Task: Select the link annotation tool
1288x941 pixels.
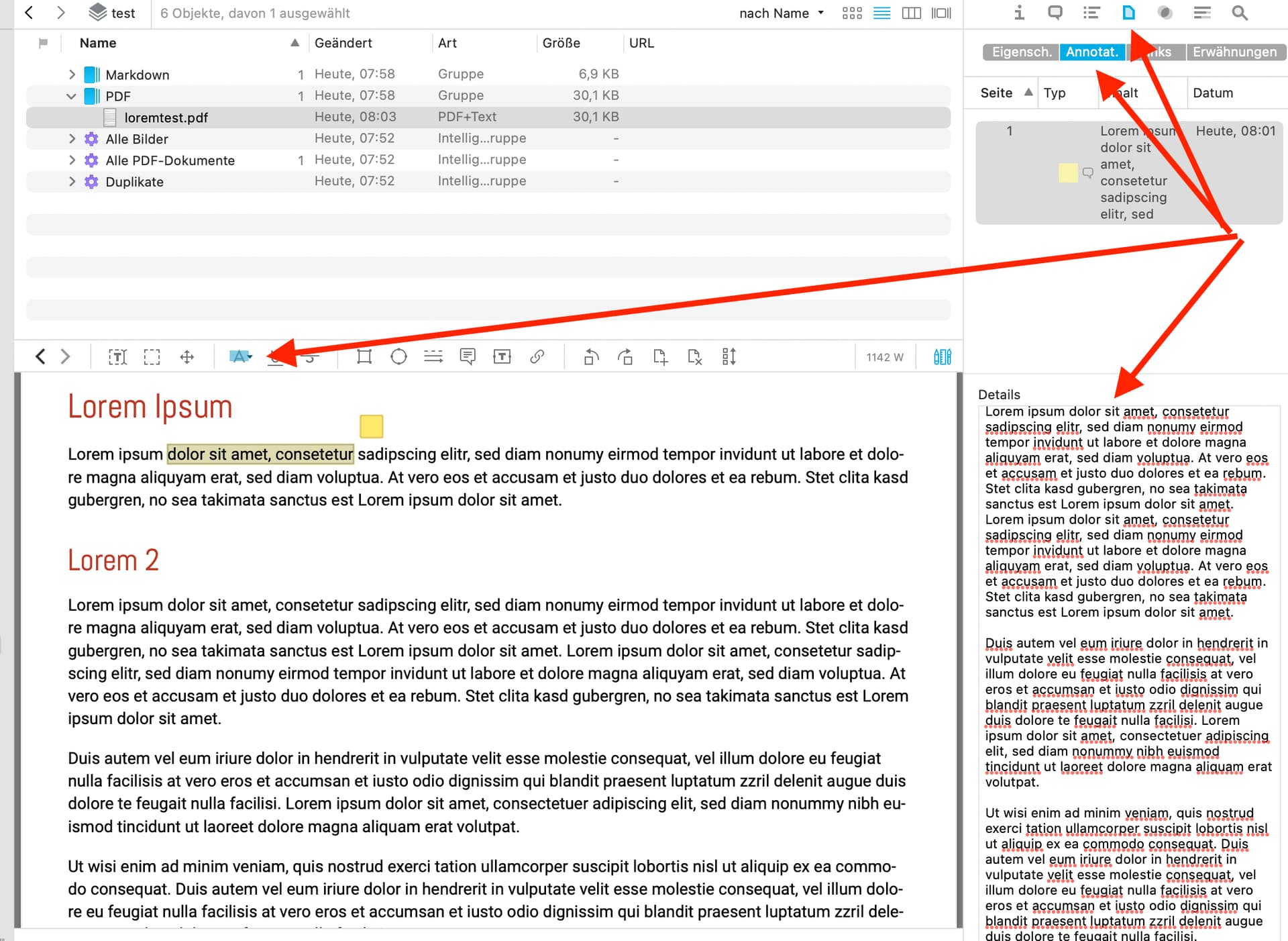Action: coord(537,356)
